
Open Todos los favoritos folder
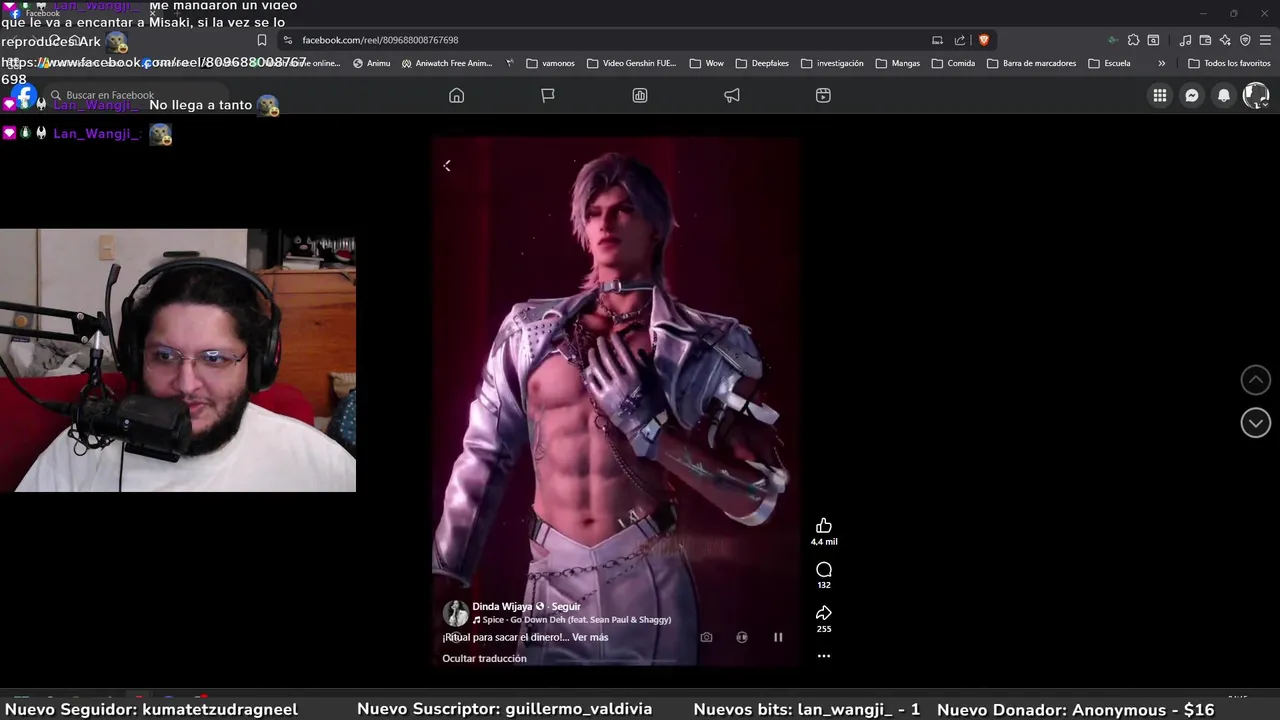1229,63
